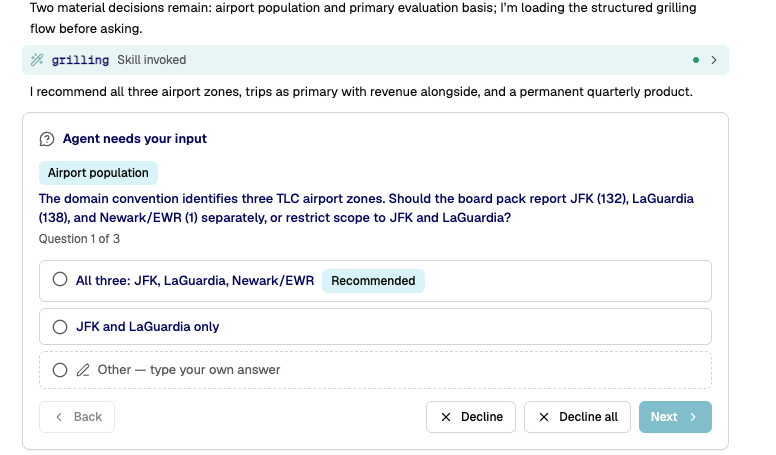Click the Recommended badge on the first option
The width and height of the screenshot is (776, 455).
[x=373, y=281]
